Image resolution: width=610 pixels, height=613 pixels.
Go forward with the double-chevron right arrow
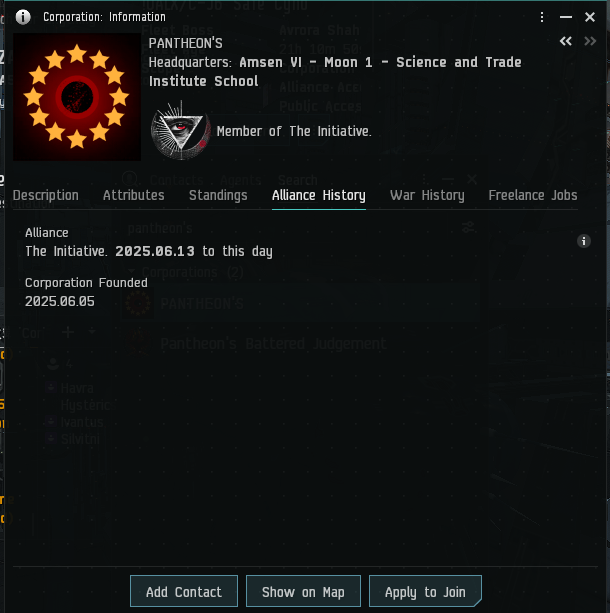coord(590,41)
